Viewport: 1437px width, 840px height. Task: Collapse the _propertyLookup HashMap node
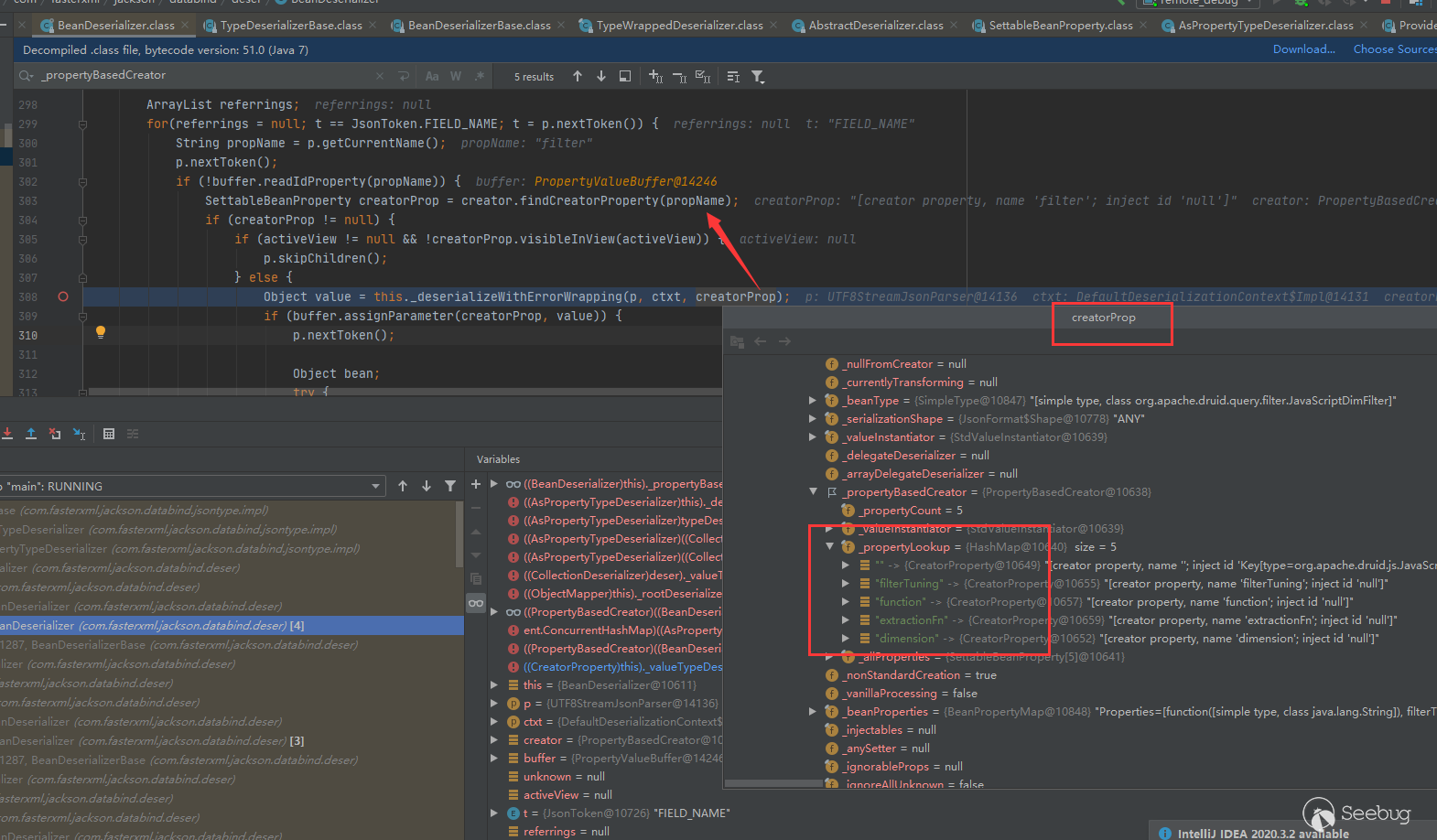(x=830, y=547)
